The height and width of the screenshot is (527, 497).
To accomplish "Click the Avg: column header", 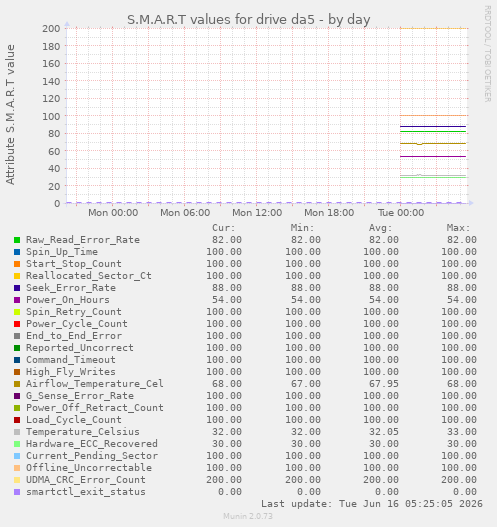I will pos(380,228).
